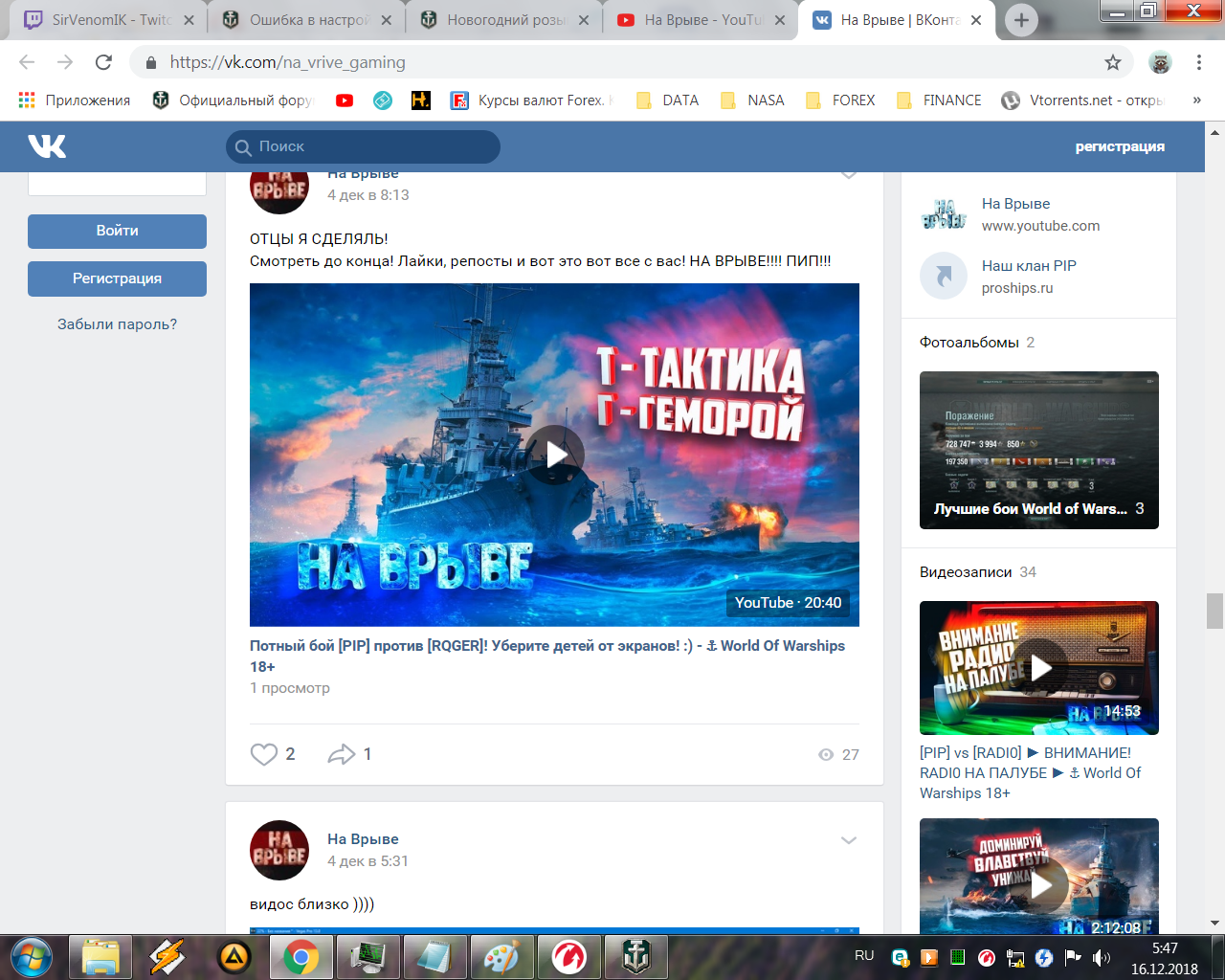
Task: Open the Потный бой [PIP] против [RQGER] link
Action: click(547, 656)
